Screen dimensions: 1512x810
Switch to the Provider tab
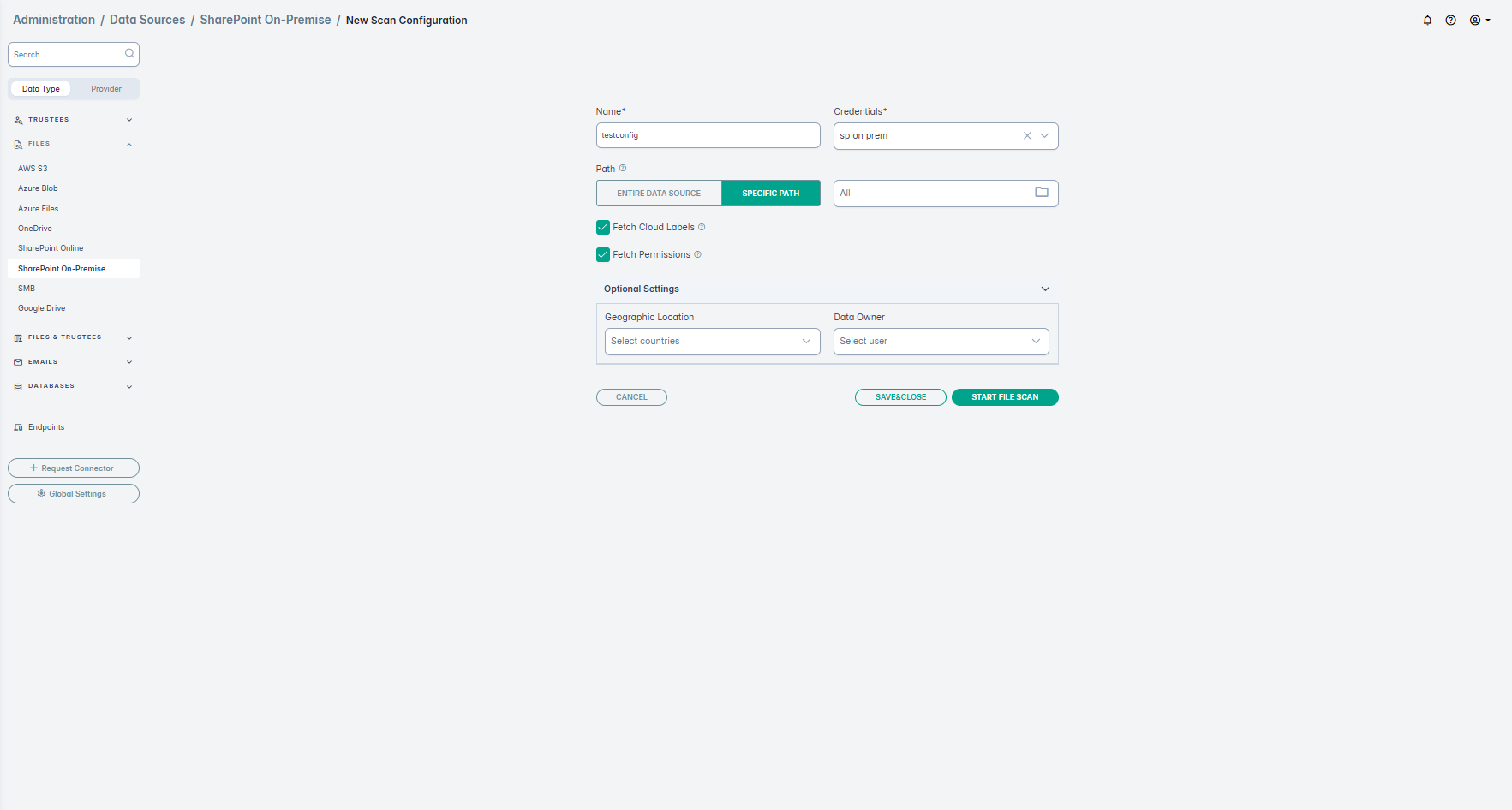pos(106,89)
